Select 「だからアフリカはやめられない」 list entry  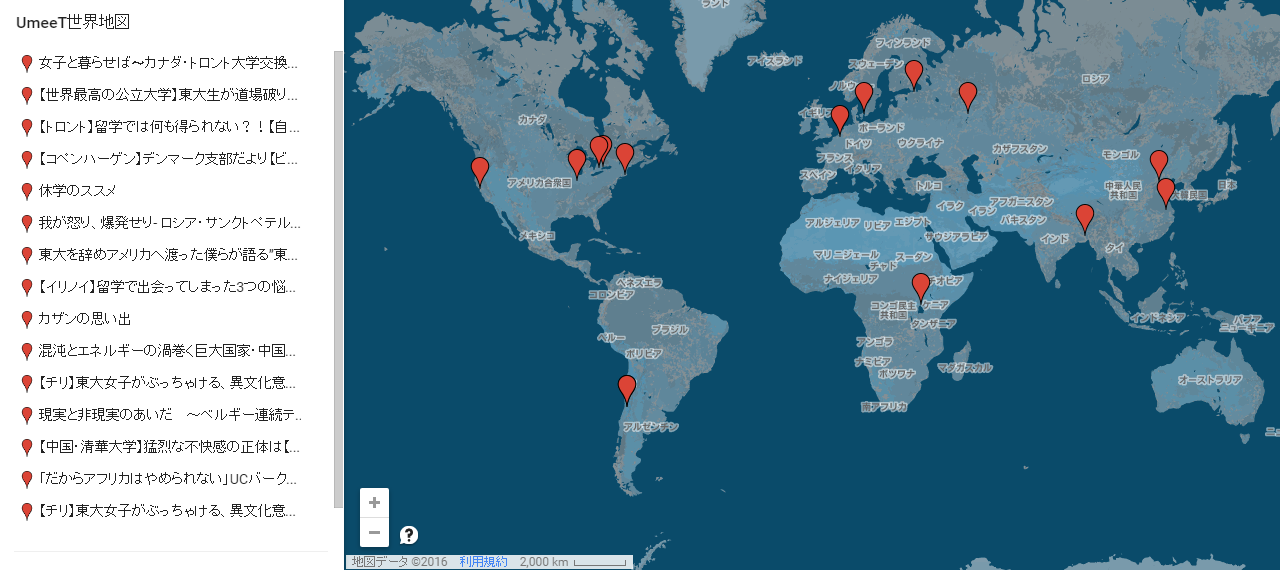168,479
